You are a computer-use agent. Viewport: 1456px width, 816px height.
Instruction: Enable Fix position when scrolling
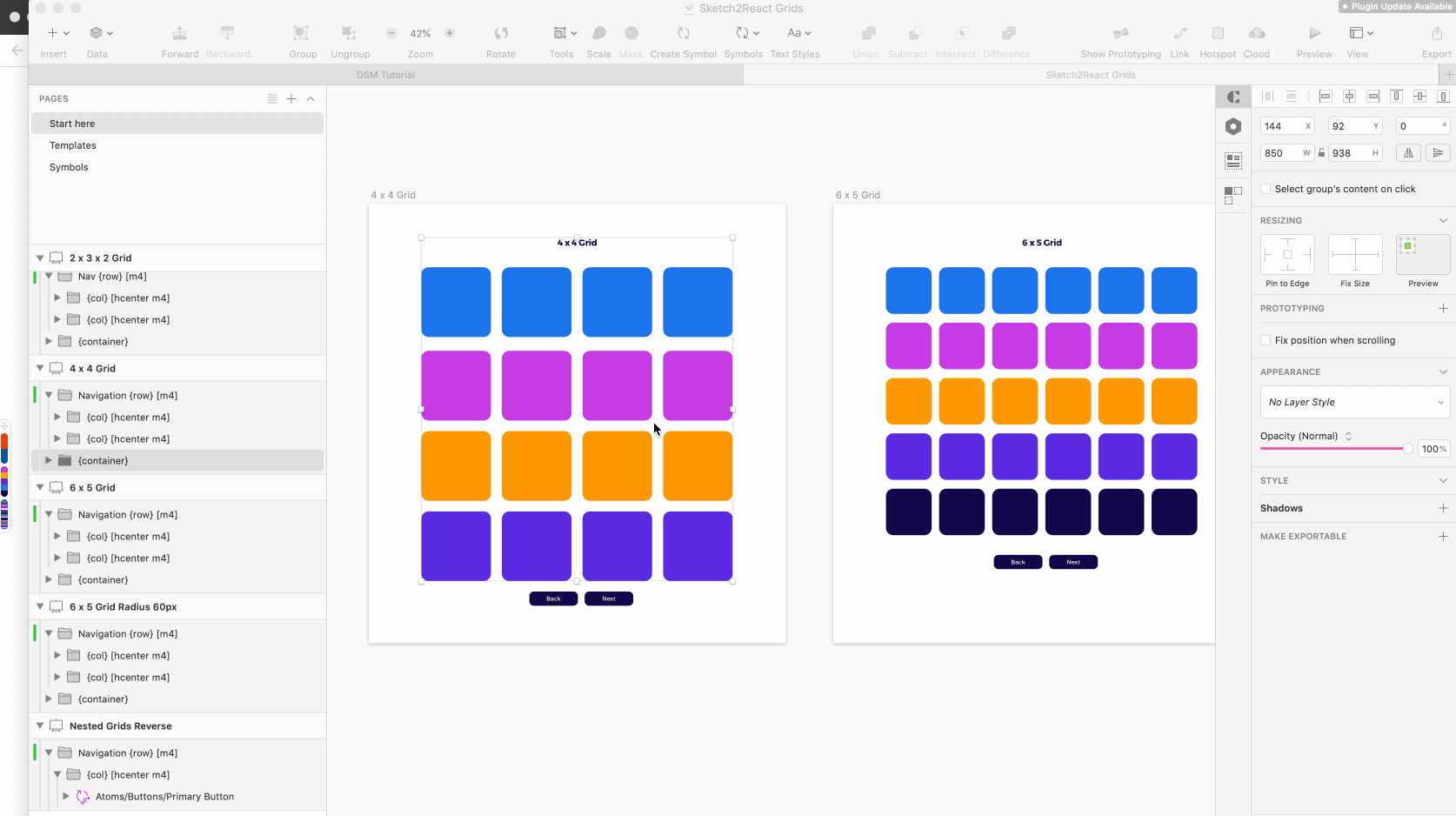[1266, 340]
